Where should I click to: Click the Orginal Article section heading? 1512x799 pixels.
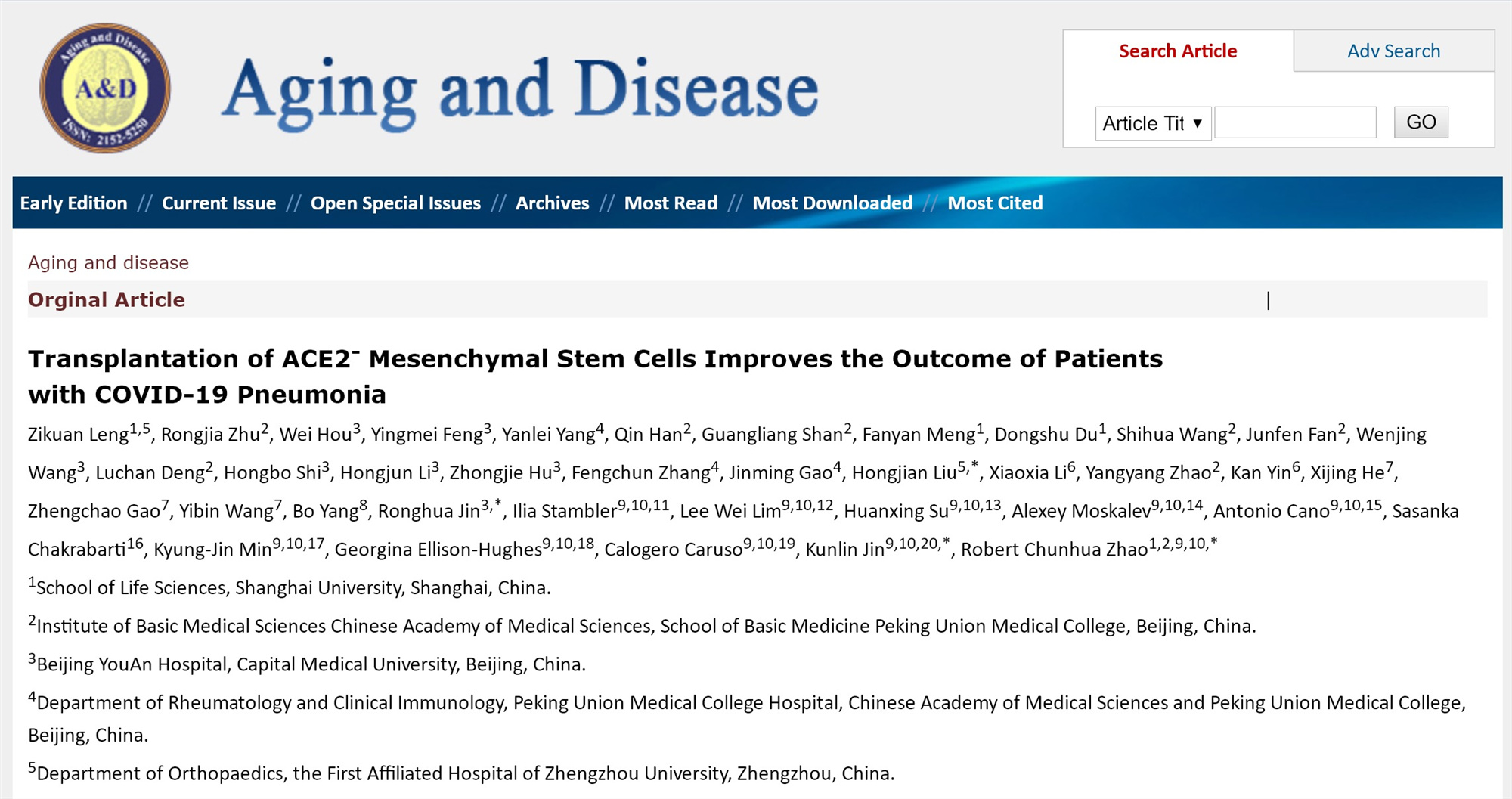coord(107,300)
